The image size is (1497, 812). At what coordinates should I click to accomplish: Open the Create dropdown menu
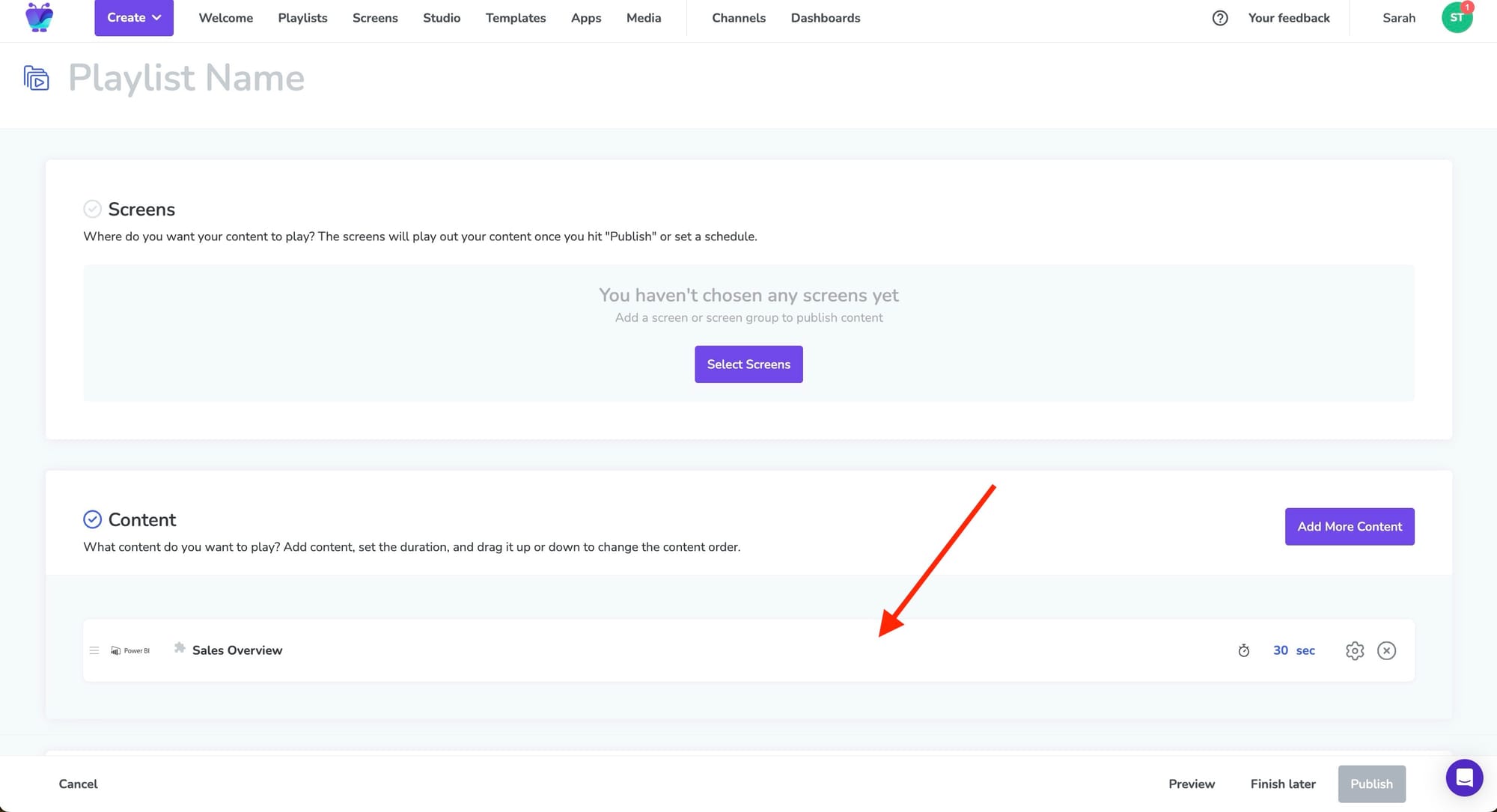click(134, 17)
